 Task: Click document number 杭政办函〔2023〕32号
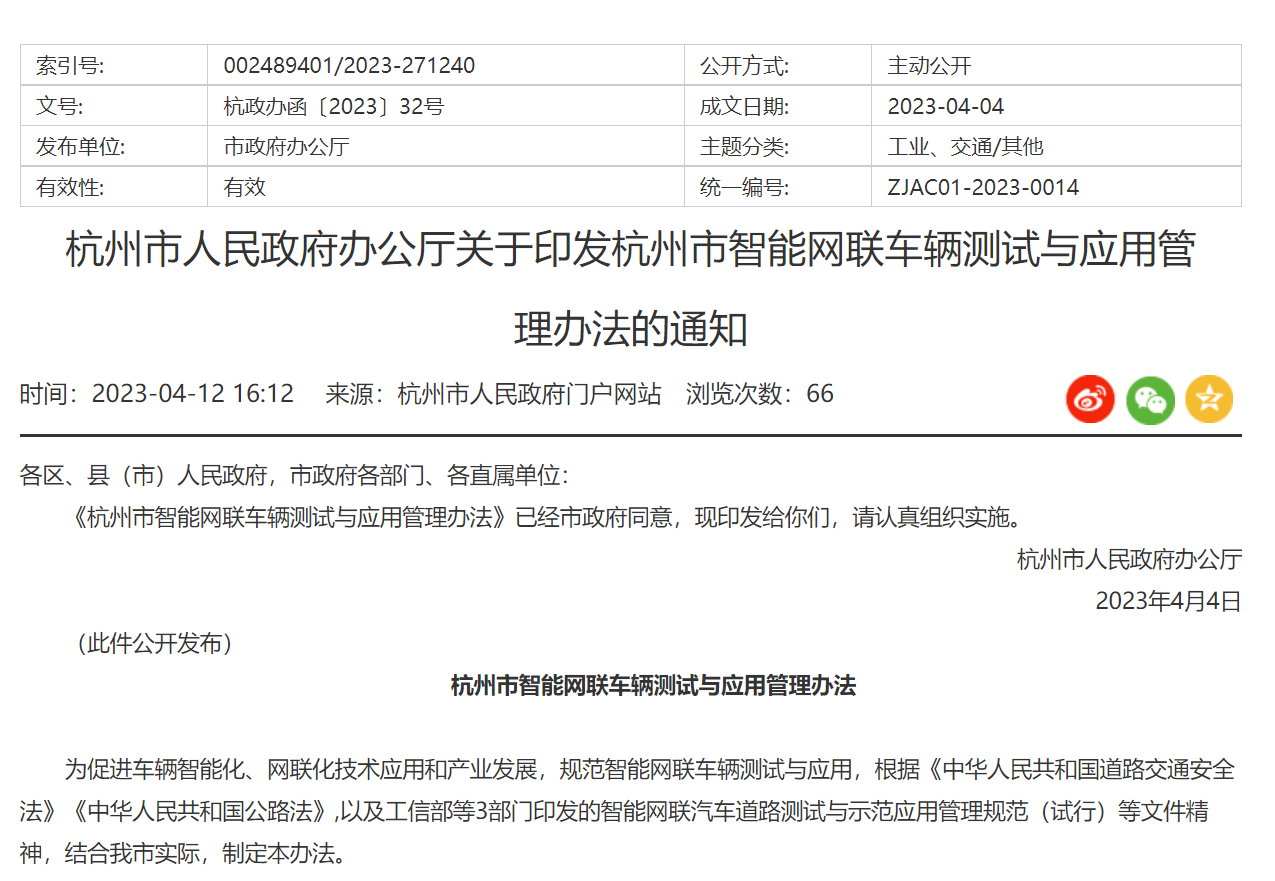[333, 106]
